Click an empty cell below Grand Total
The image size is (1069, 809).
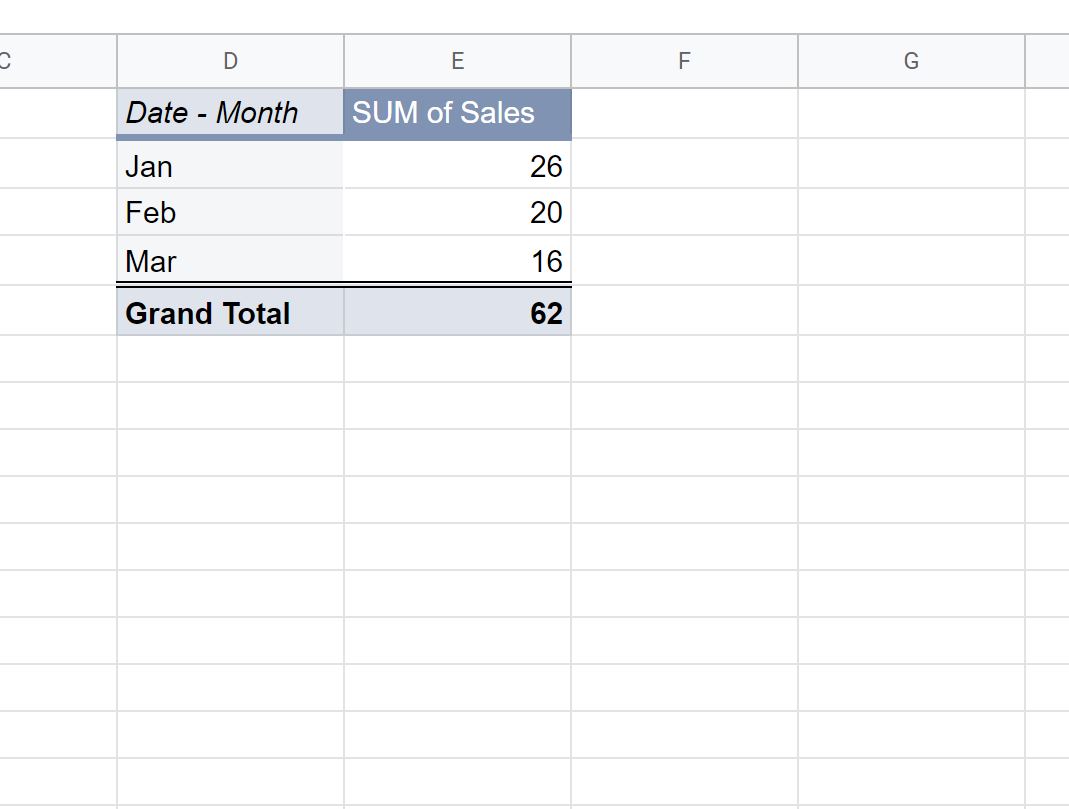click(x=229, y=362)
